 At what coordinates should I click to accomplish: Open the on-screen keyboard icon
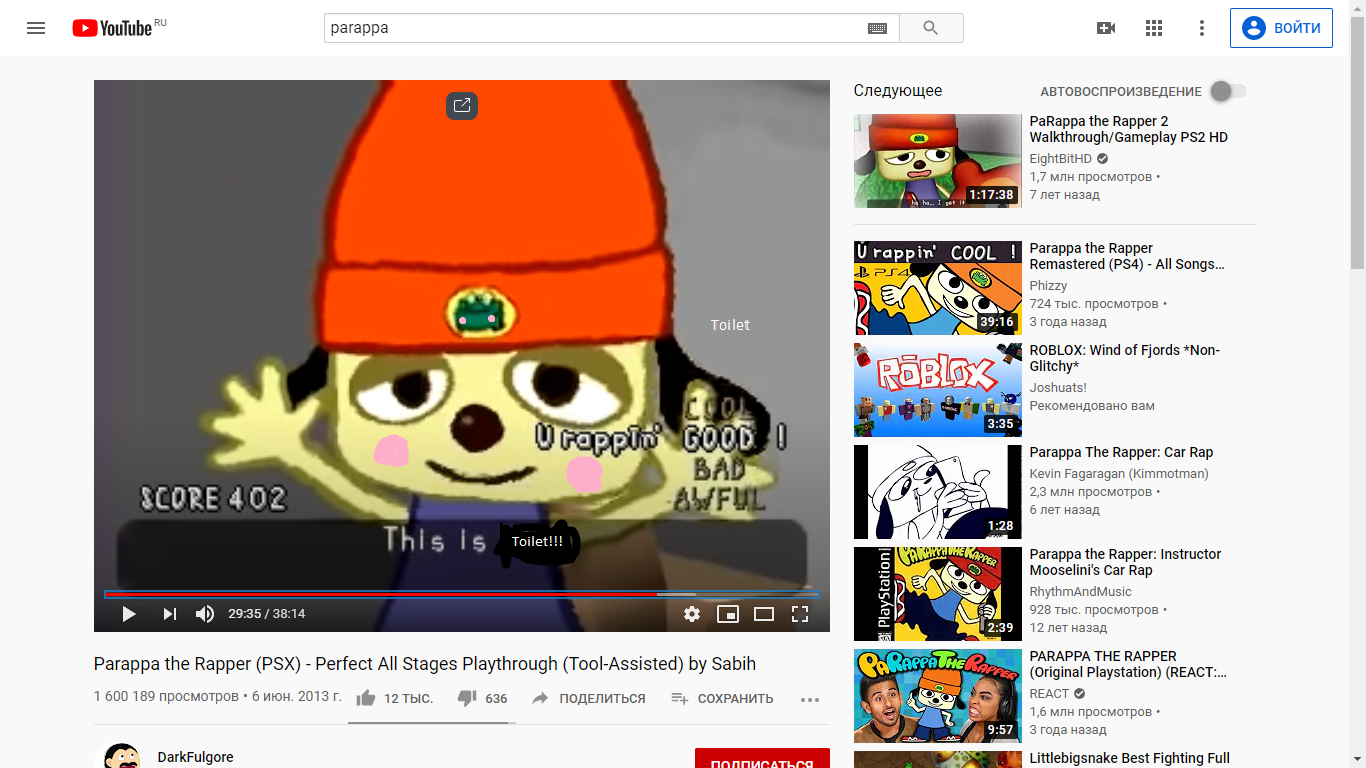tap(877, 29)
